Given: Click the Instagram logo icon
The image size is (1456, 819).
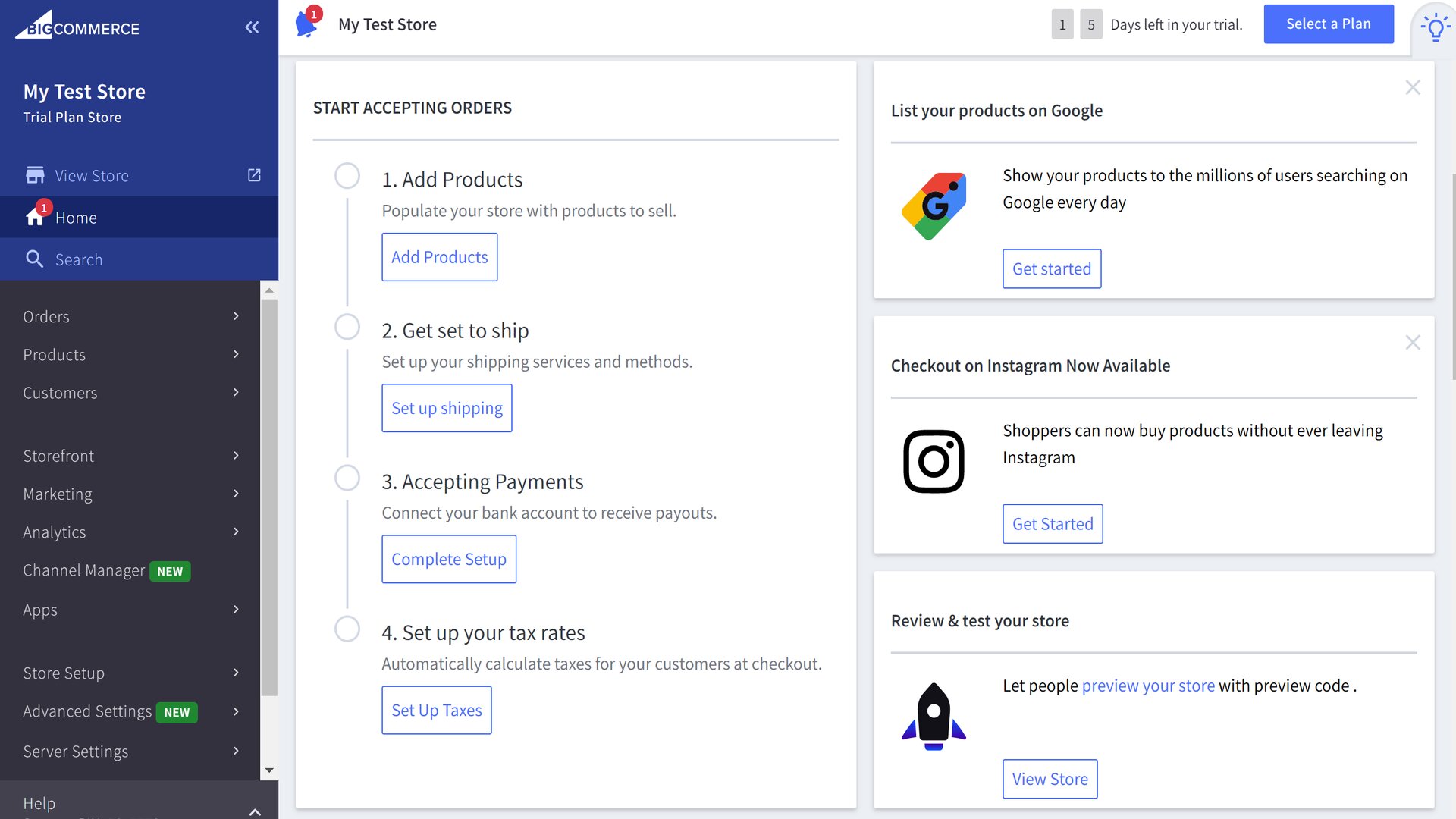Looking at the screenshot, I should coord(934,461).
